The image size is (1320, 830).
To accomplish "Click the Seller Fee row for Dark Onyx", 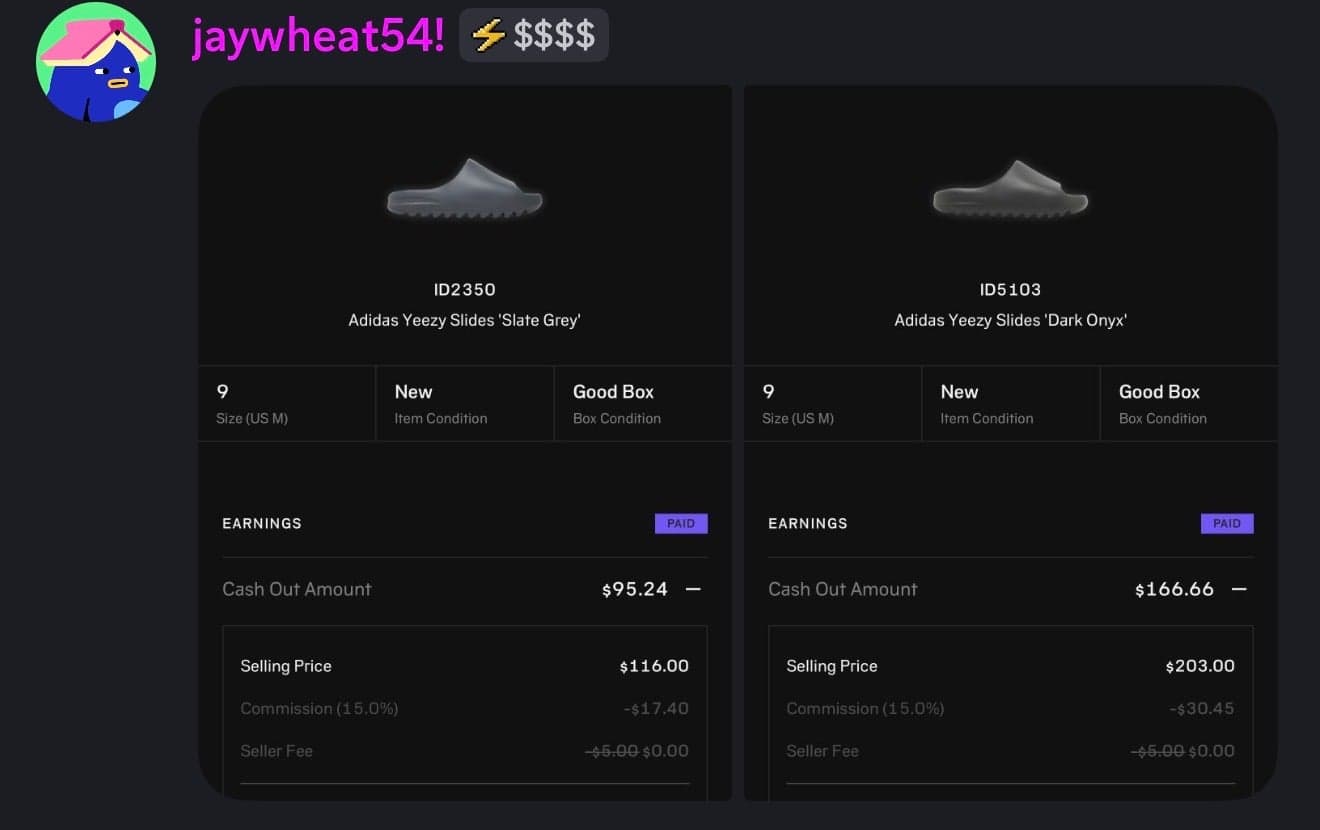I will click(x=822, y=751).
